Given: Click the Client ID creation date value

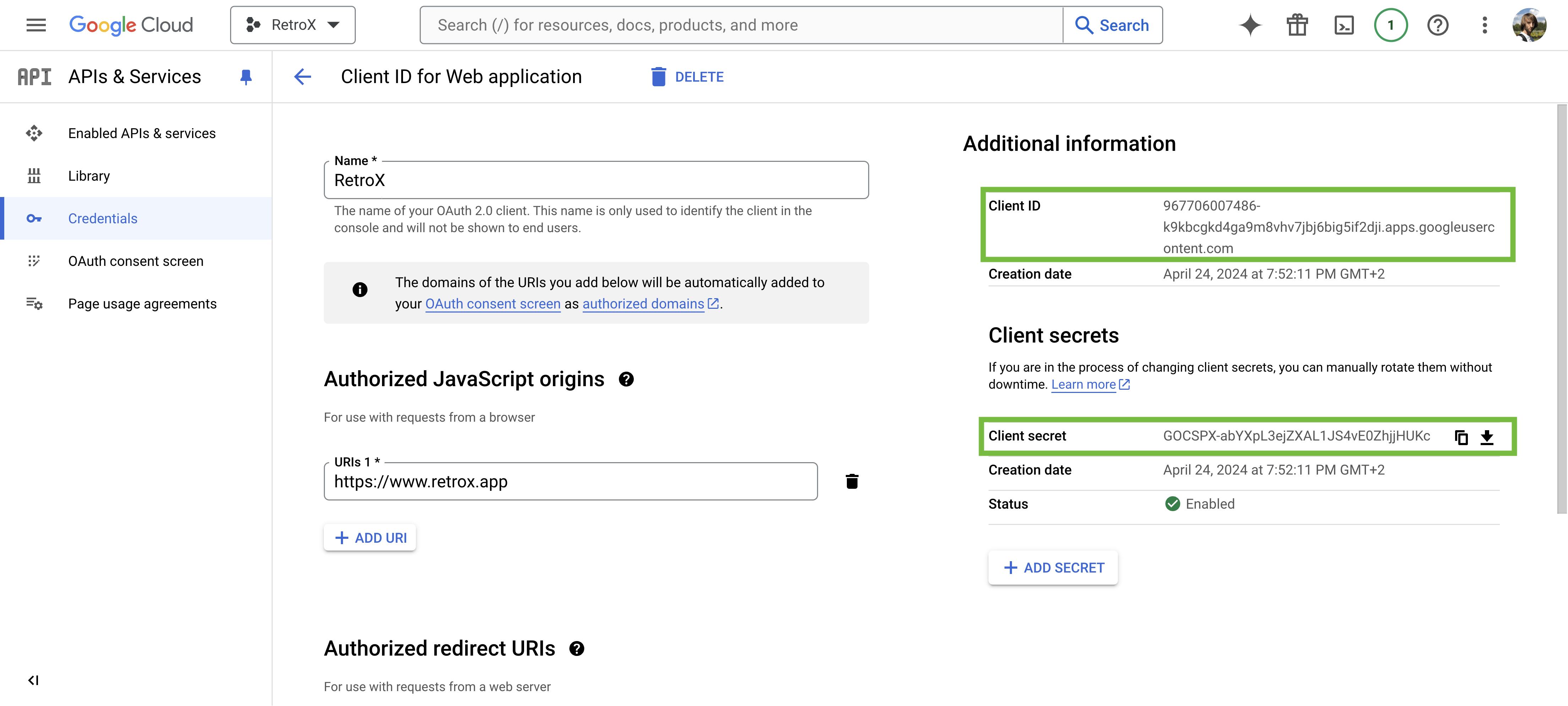Looking at the screenshot, I should pos(1273,274).
